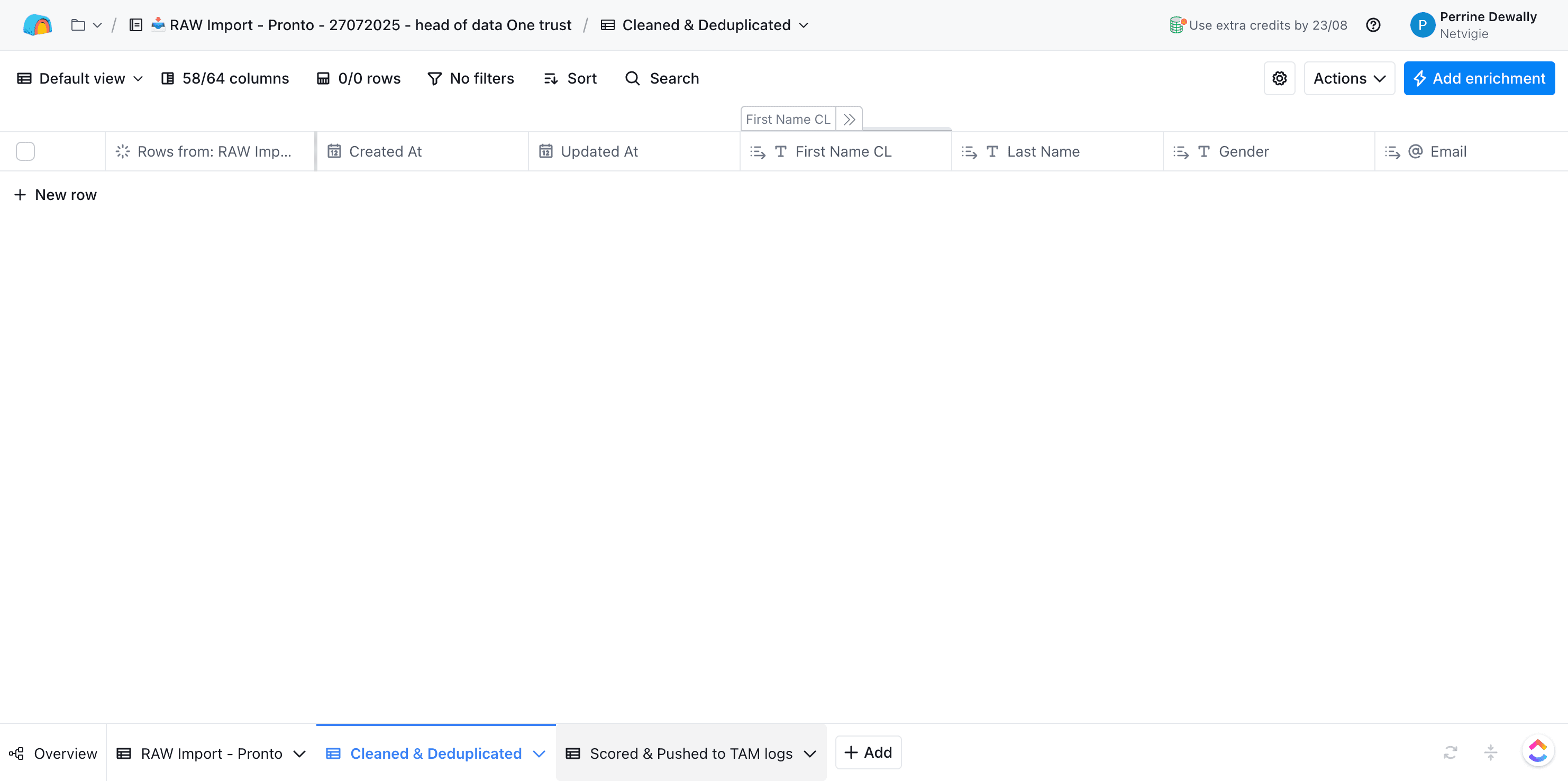
Task: Click the columns icon
Action: click(167, 78)
